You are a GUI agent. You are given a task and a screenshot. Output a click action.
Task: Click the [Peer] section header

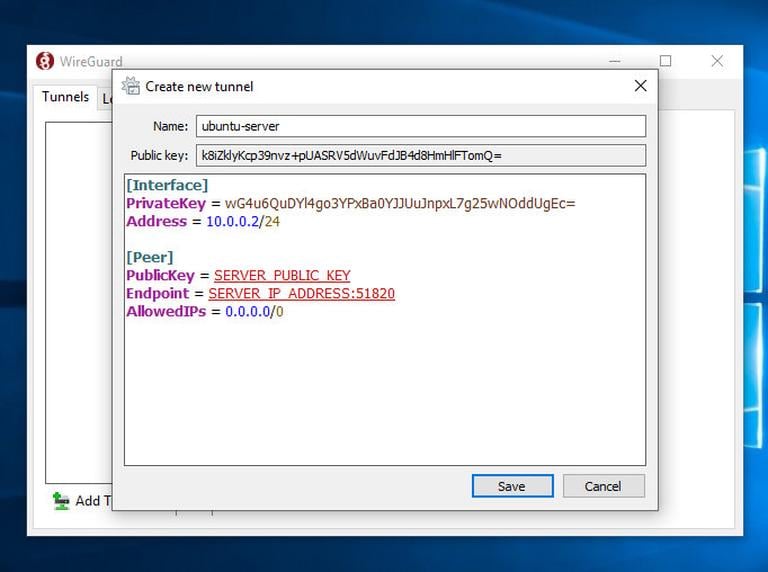coord(150,257)
